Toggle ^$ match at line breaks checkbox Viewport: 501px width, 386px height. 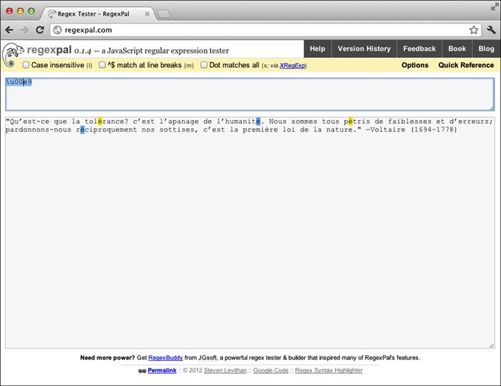[x=102, y=65]
